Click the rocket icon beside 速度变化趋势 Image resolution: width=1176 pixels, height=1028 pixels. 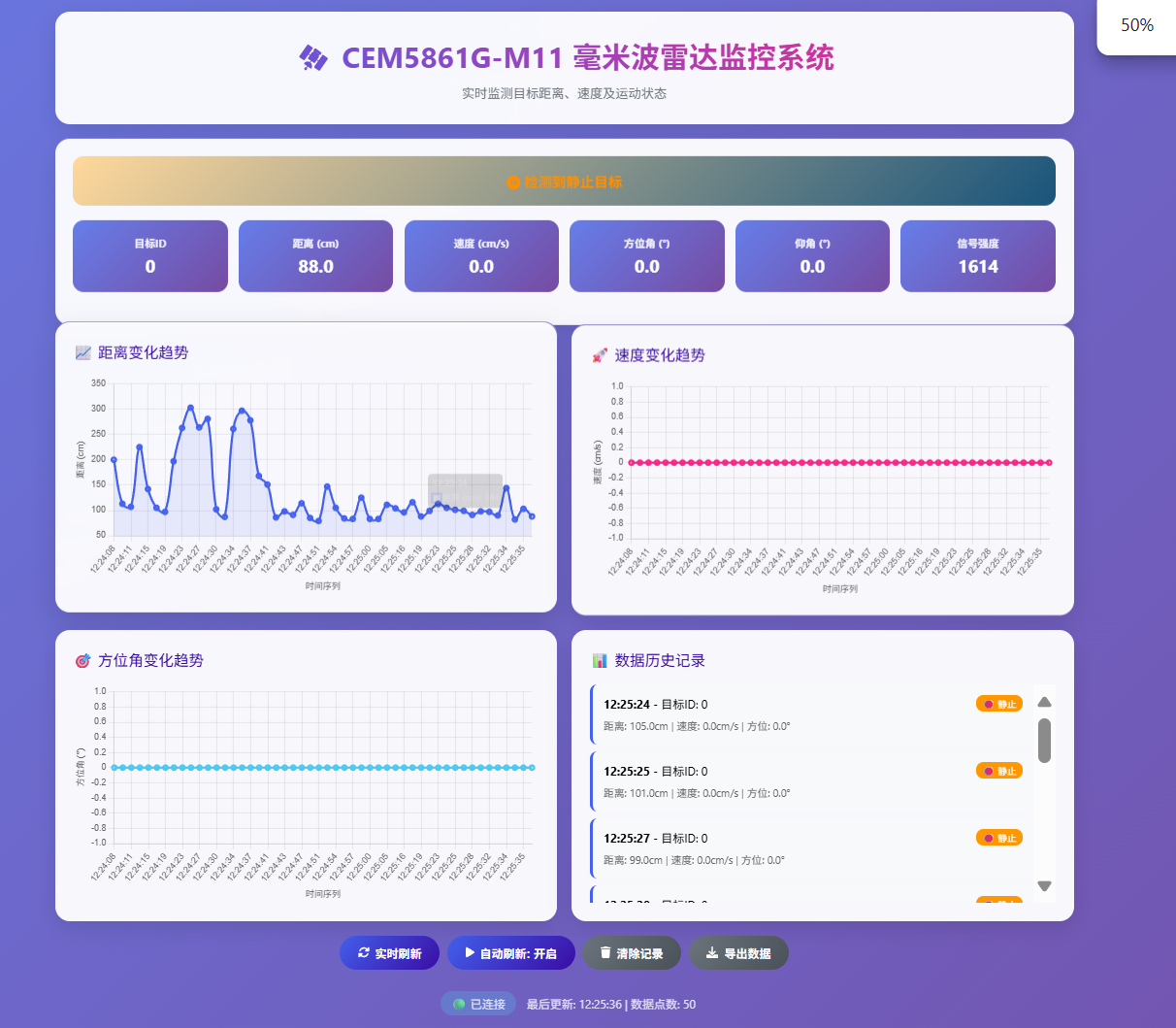pos(600,356)
